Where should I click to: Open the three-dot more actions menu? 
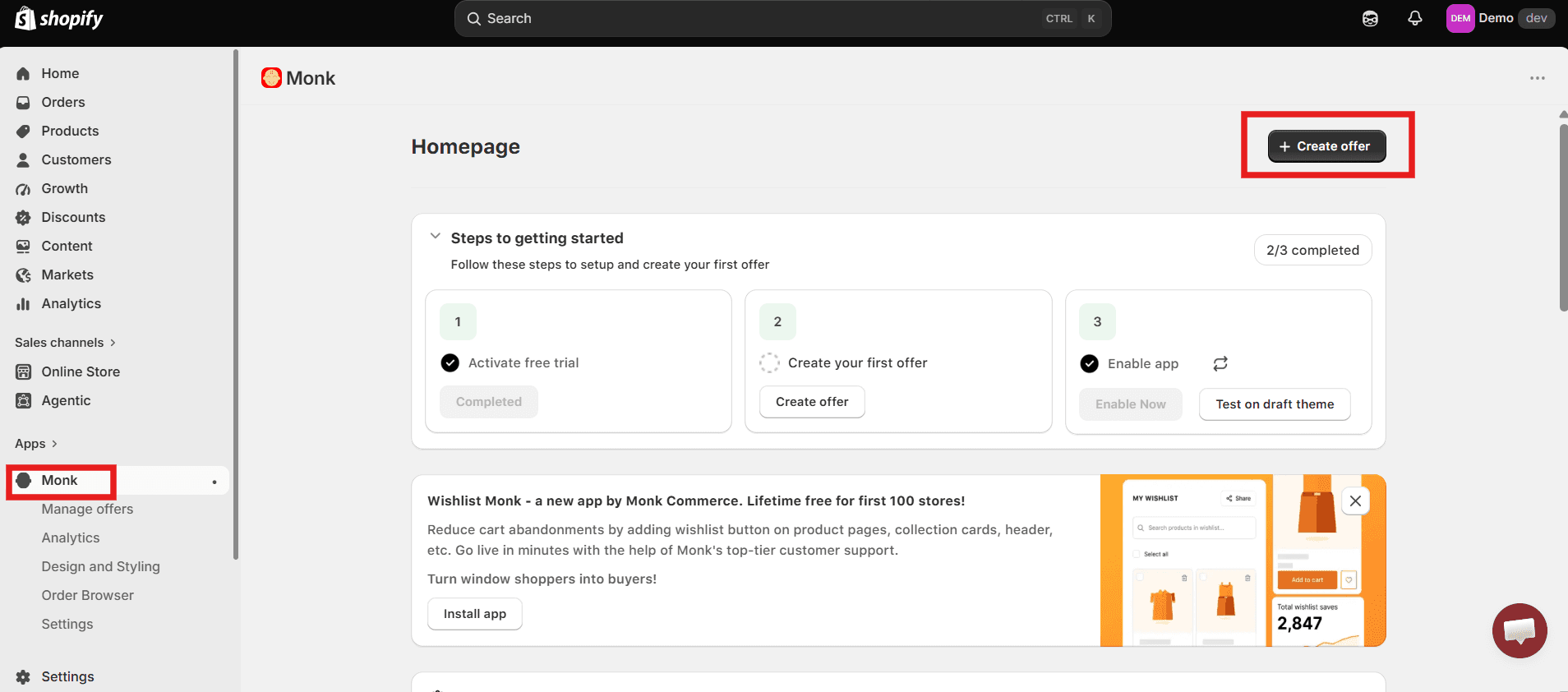coord(1538,78)
